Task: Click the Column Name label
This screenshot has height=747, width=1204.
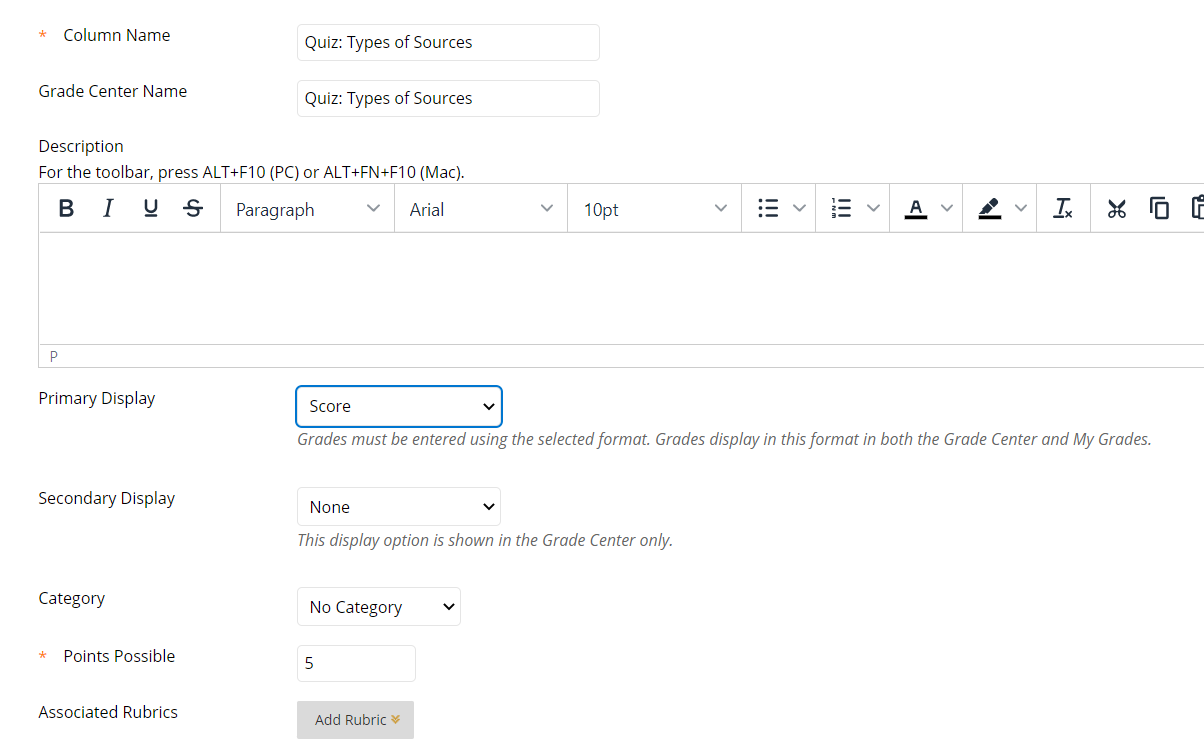Action: click(117, 35)
